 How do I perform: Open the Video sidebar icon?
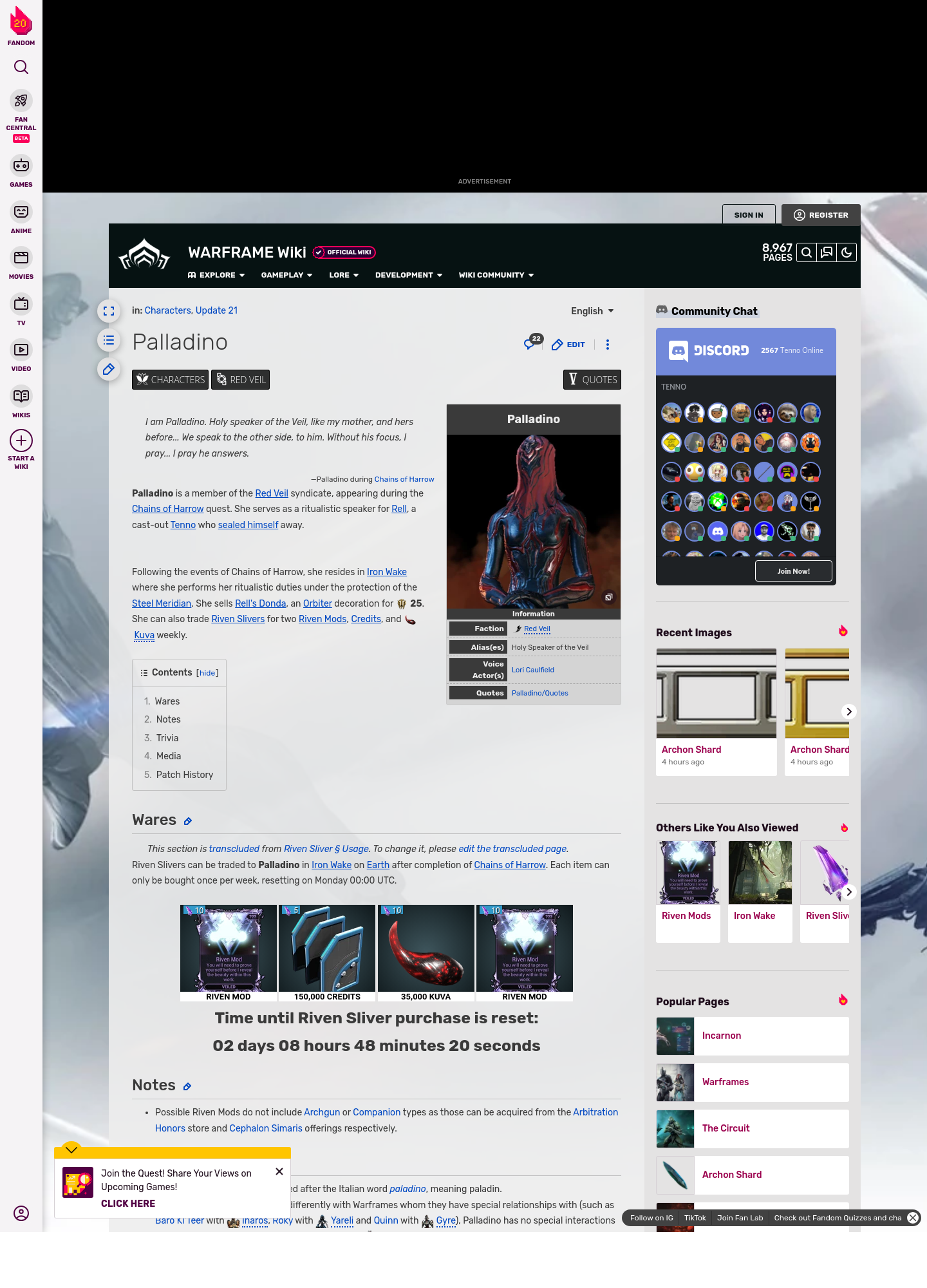point(21,350)
